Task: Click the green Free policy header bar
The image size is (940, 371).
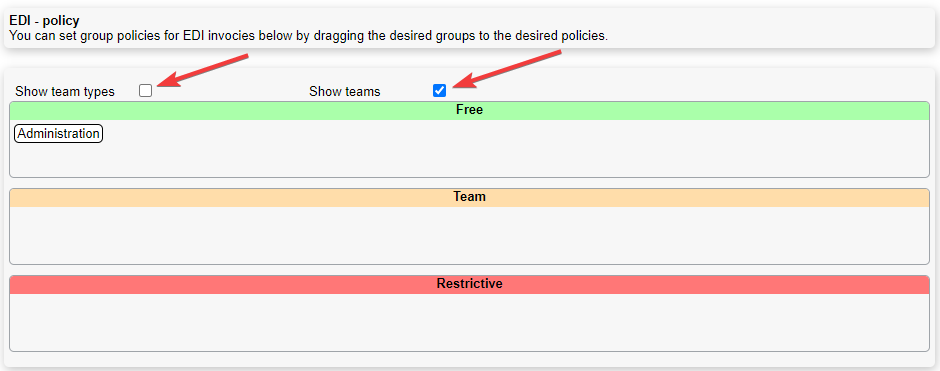Action: (469, 111)
